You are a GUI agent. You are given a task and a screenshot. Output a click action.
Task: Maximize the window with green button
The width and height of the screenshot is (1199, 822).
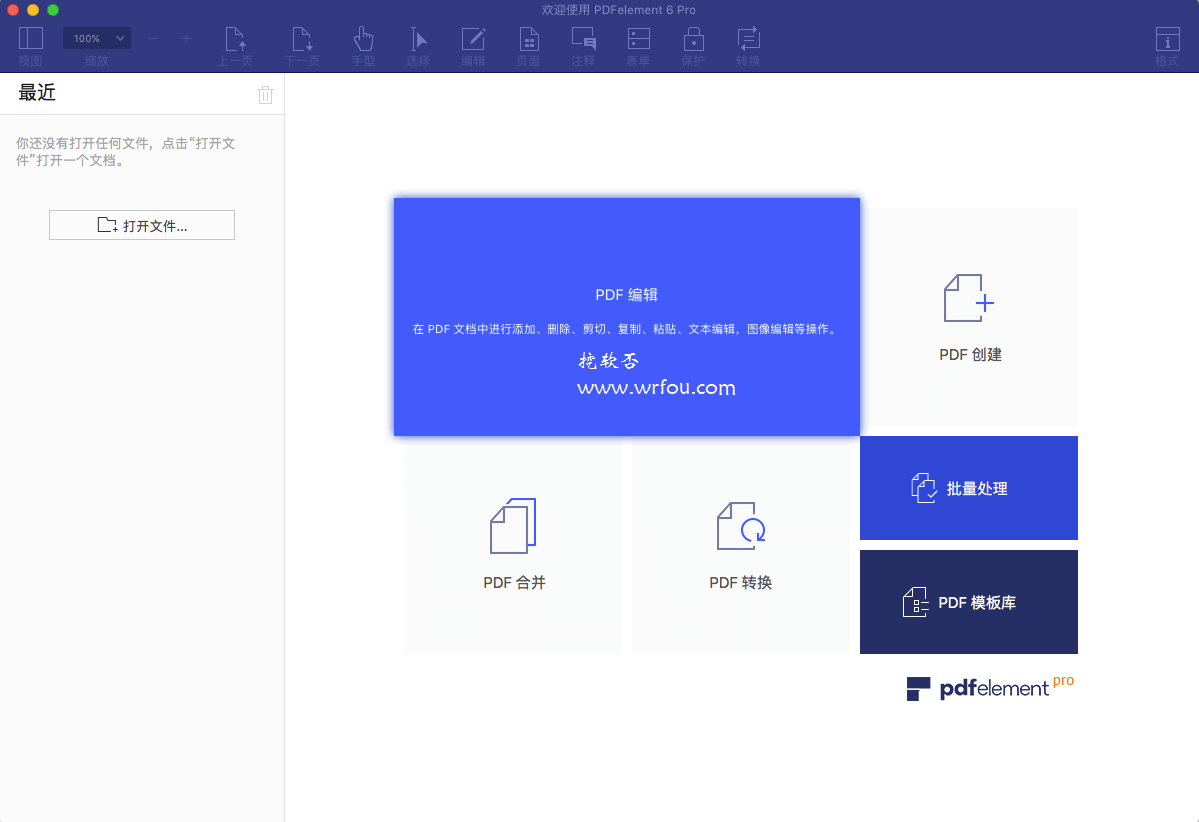point(53,10)
